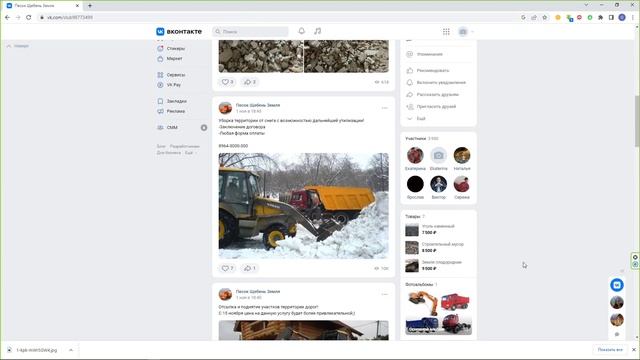Open member Екатерина's avatar
The image size is (640, 360).
tap(415, 155)
